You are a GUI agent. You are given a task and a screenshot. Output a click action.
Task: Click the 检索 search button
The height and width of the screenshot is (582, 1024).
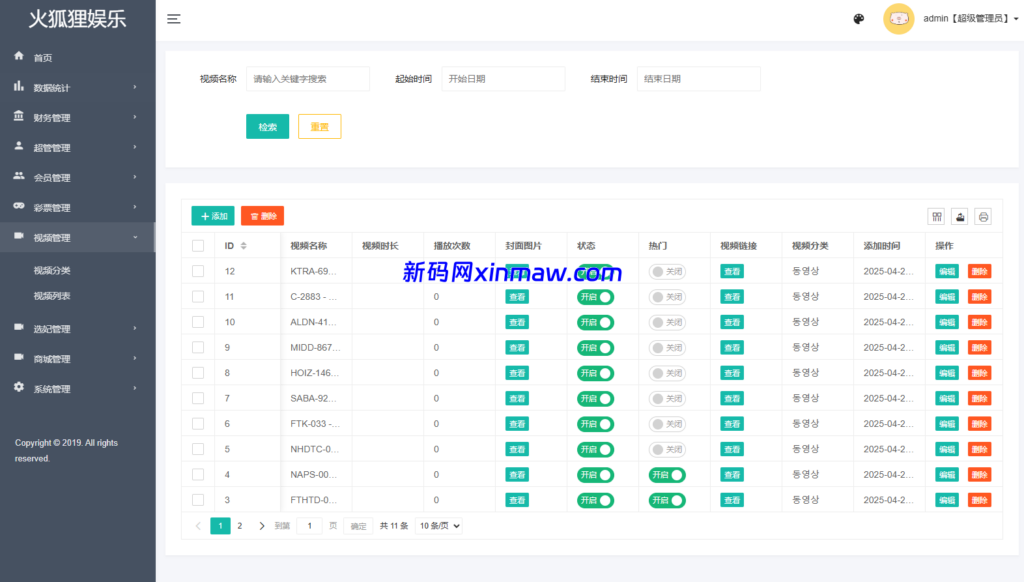[x=268, y=127]
